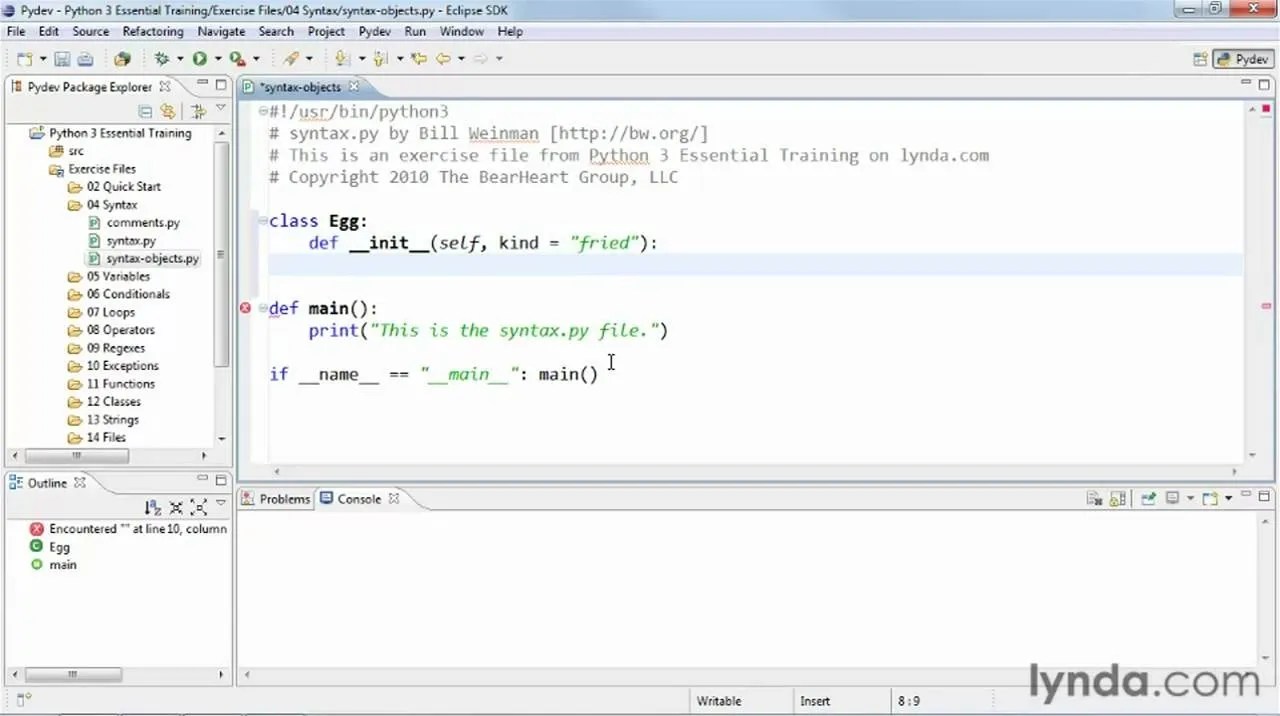Screen dimensions: 1280x716
Task: Select the Debug tool in the toolbar
Action: [x=163, y=58]
